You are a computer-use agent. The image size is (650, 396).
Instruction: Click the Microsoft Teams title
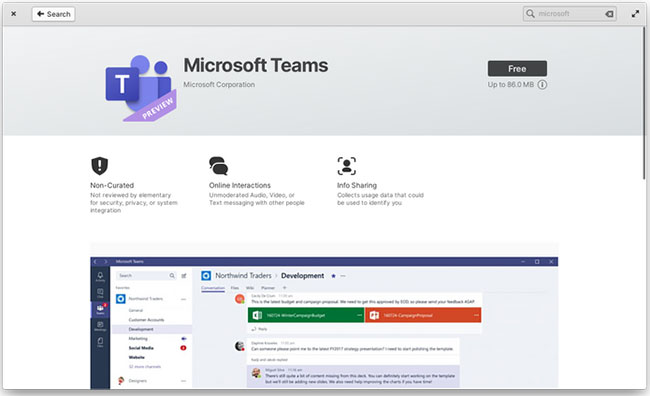pyautogui.click(x=256, y=66)
